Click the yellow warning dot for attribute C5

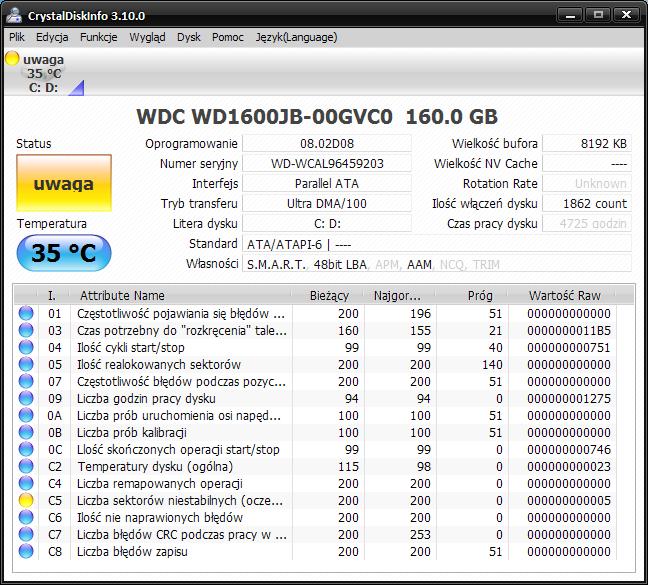coord(26,500)
